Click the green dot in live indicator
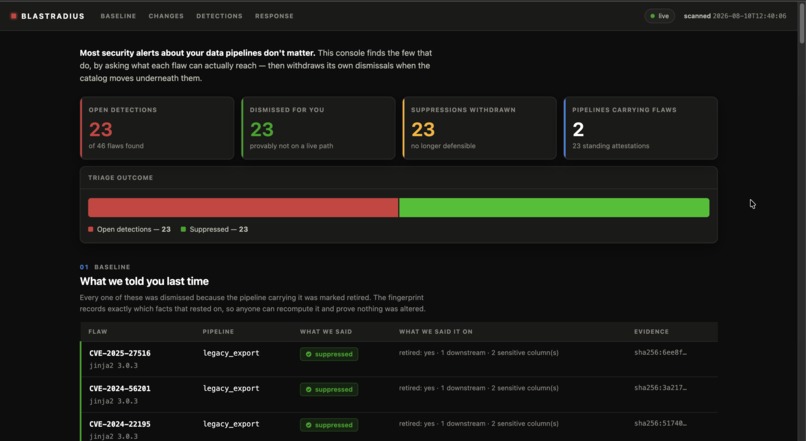 [x=653, y=16]
